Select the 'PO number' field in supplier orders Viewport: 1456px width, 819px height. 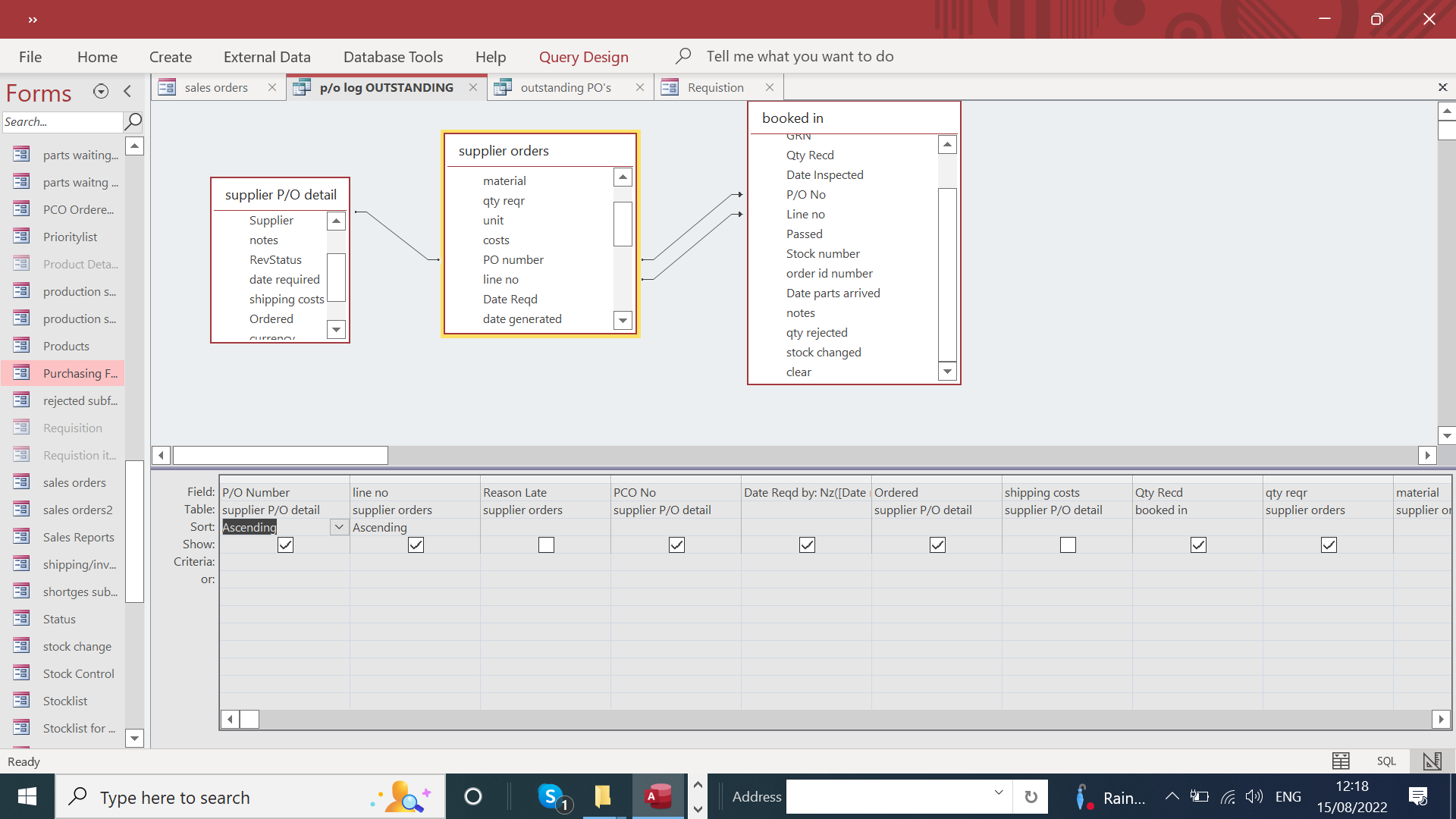coord(513,259)
